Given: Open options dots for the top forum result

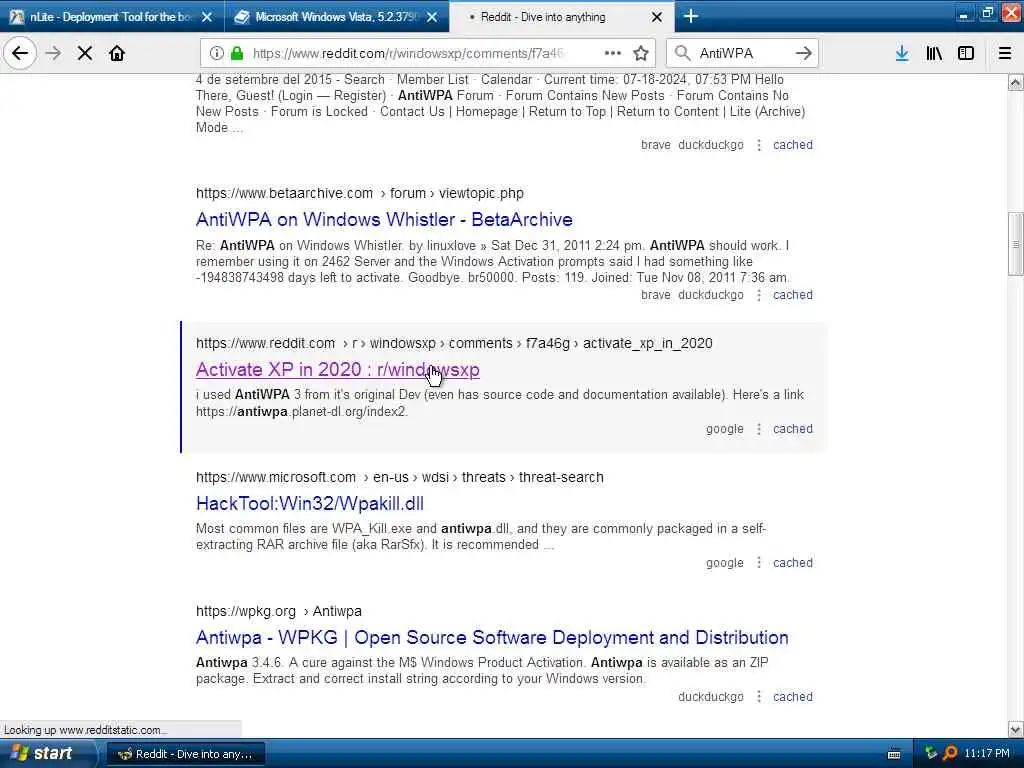Looking at the screenshot, I should click(759, 145).
